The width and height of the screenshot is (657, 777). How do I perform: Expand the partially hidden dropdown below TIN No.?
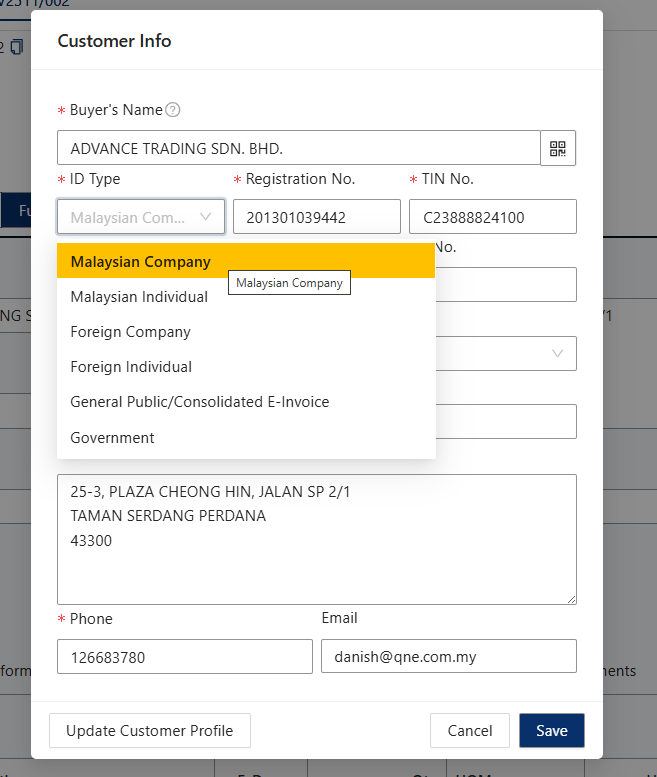click(506, 353)
